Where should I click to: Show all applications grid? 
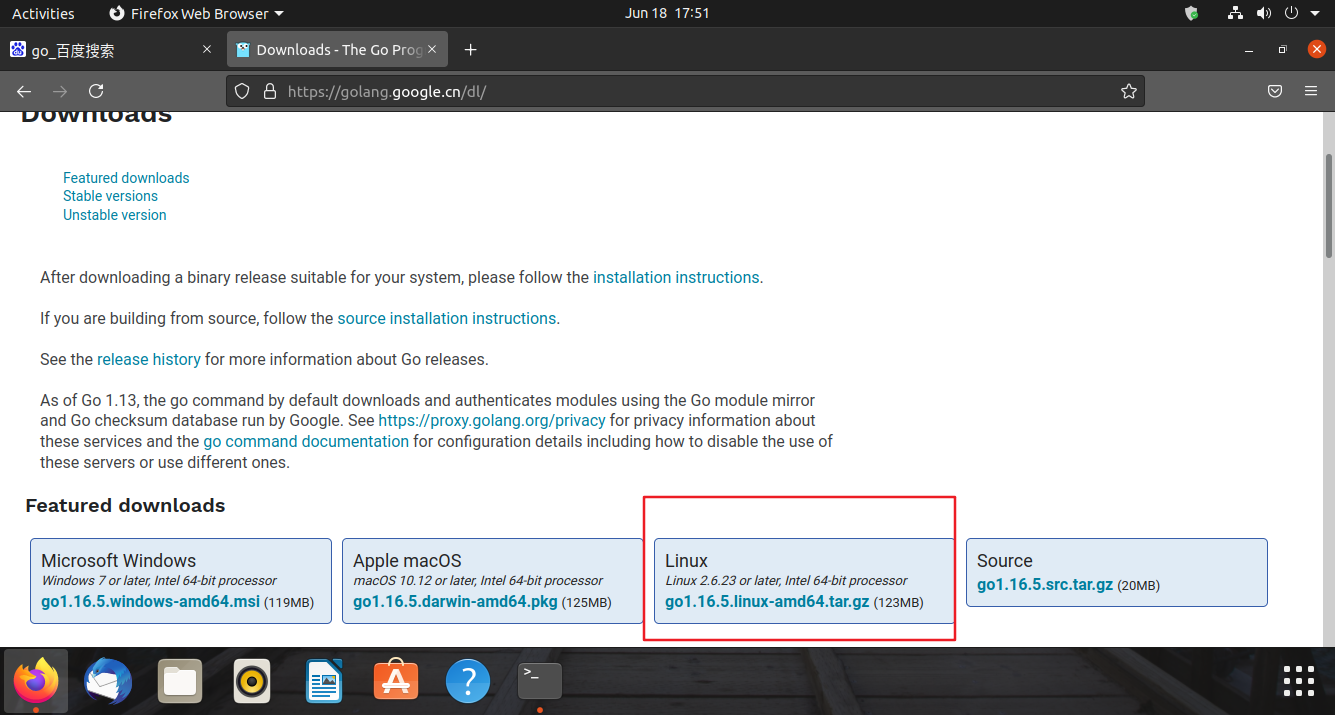1299,680
